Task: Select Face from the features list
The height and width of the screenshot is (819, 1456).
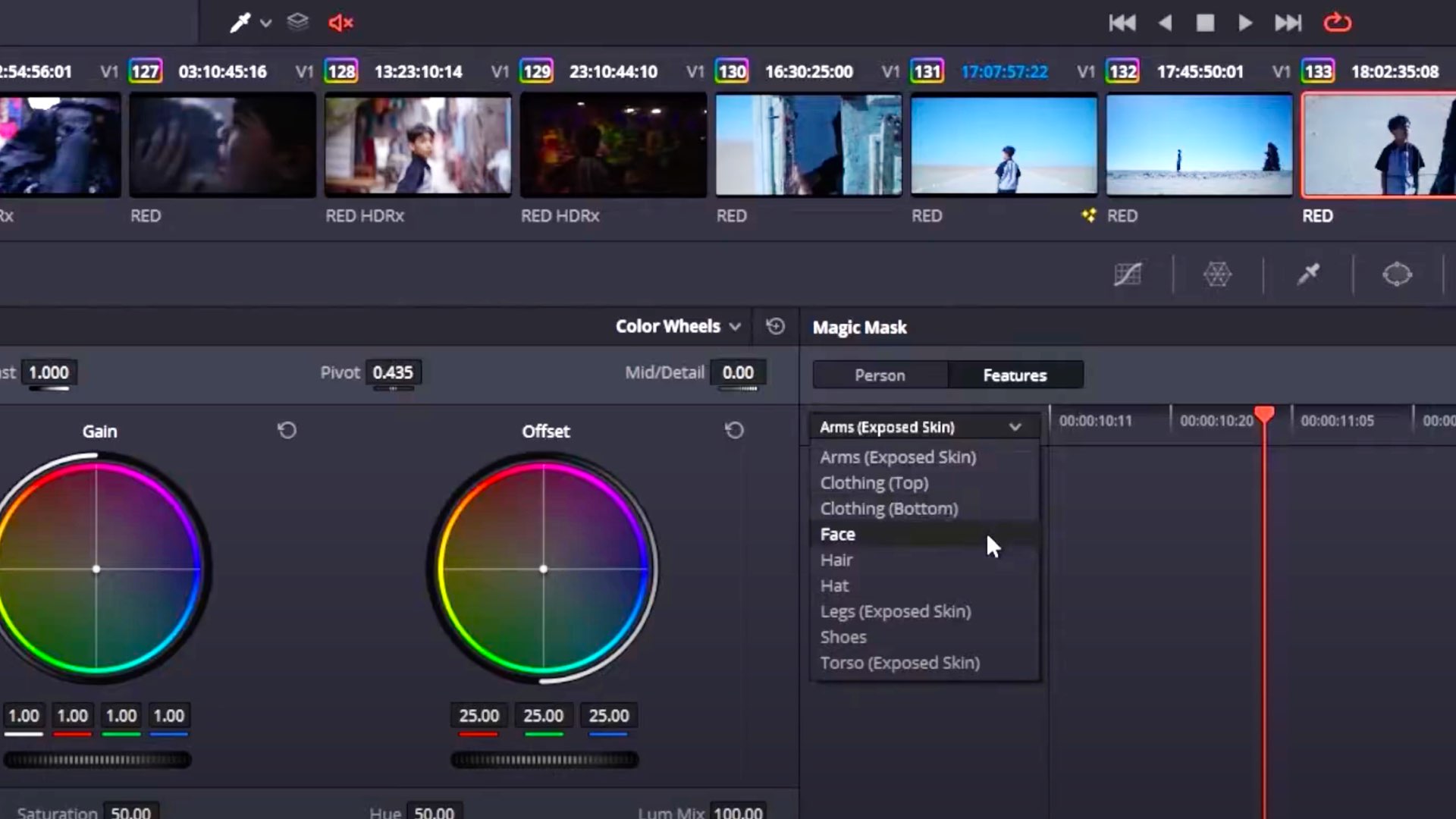Action: pyautogui.click(x=838, y=535)
